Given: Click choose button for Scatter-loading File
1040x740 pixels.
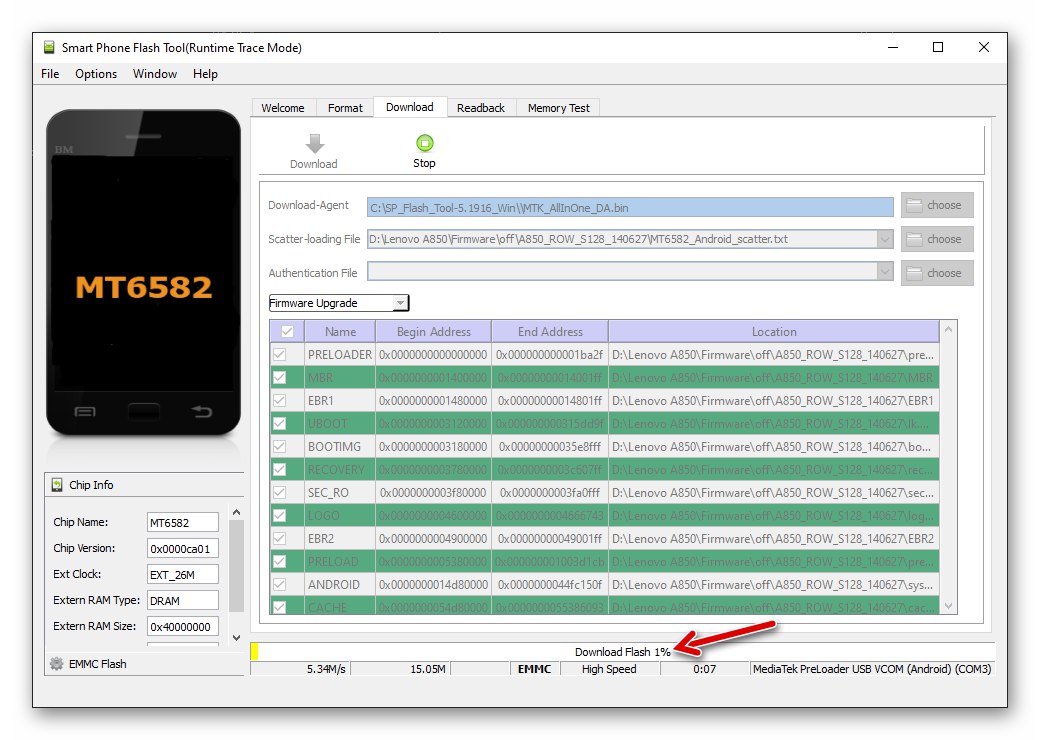Looking at the screenshot, I should point(937,239).
